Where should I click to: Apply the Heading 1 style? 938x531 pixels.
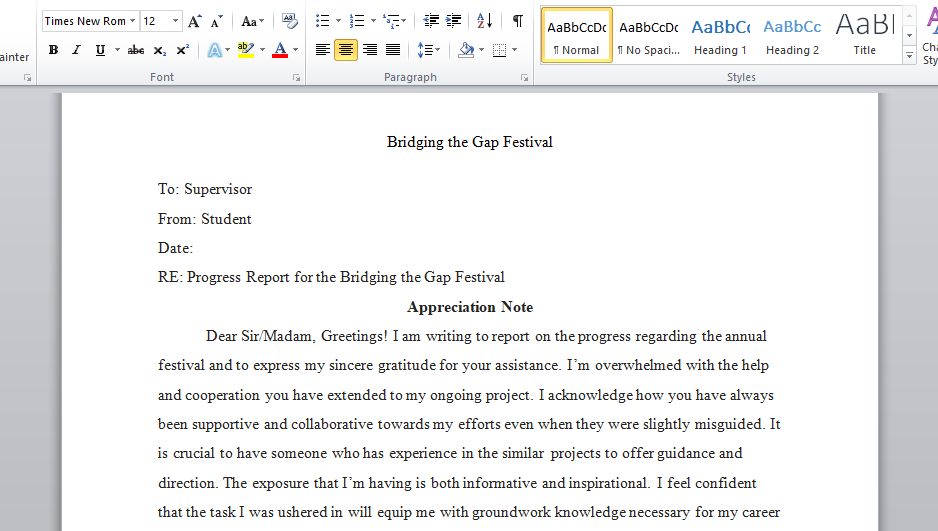click(720, 35)
